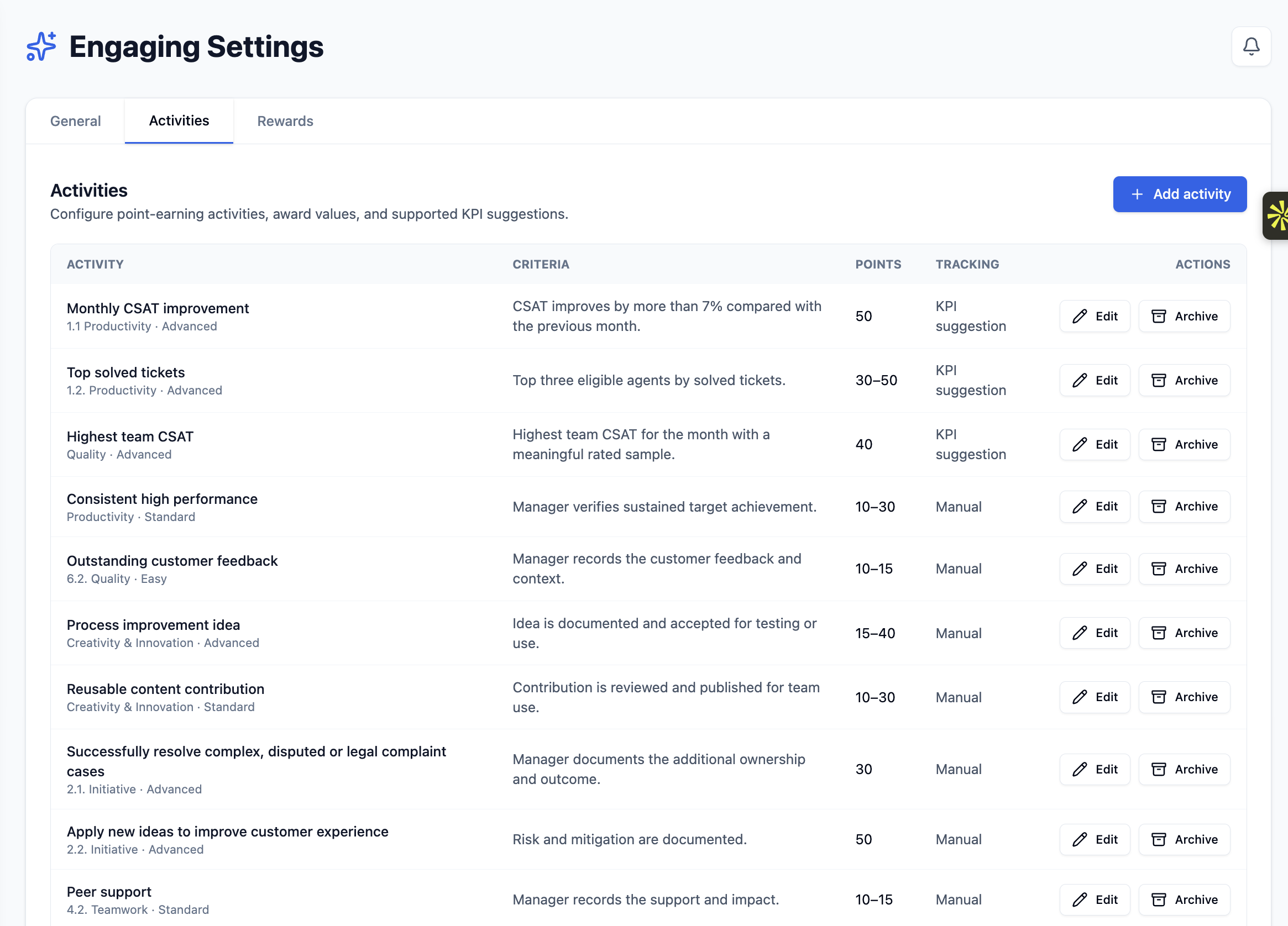The height and width of the screenshot is (926, 1288).
Task: Edit the Top solved tickets activity
Action: click(1095, 380)
